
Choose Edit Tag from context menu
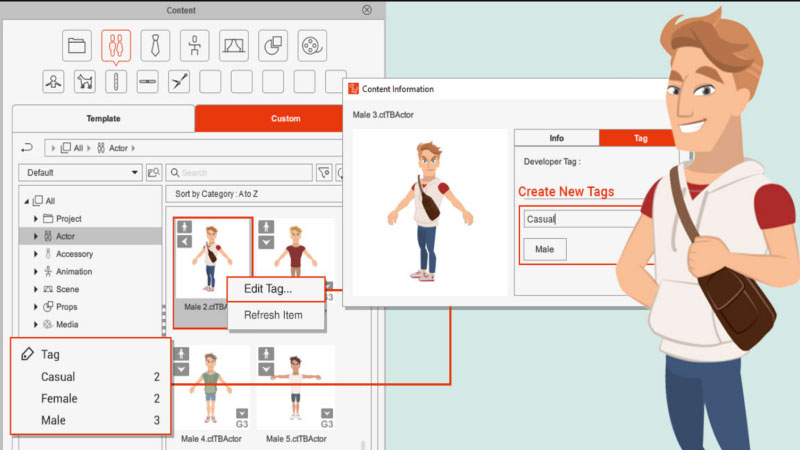coord(268,289)
